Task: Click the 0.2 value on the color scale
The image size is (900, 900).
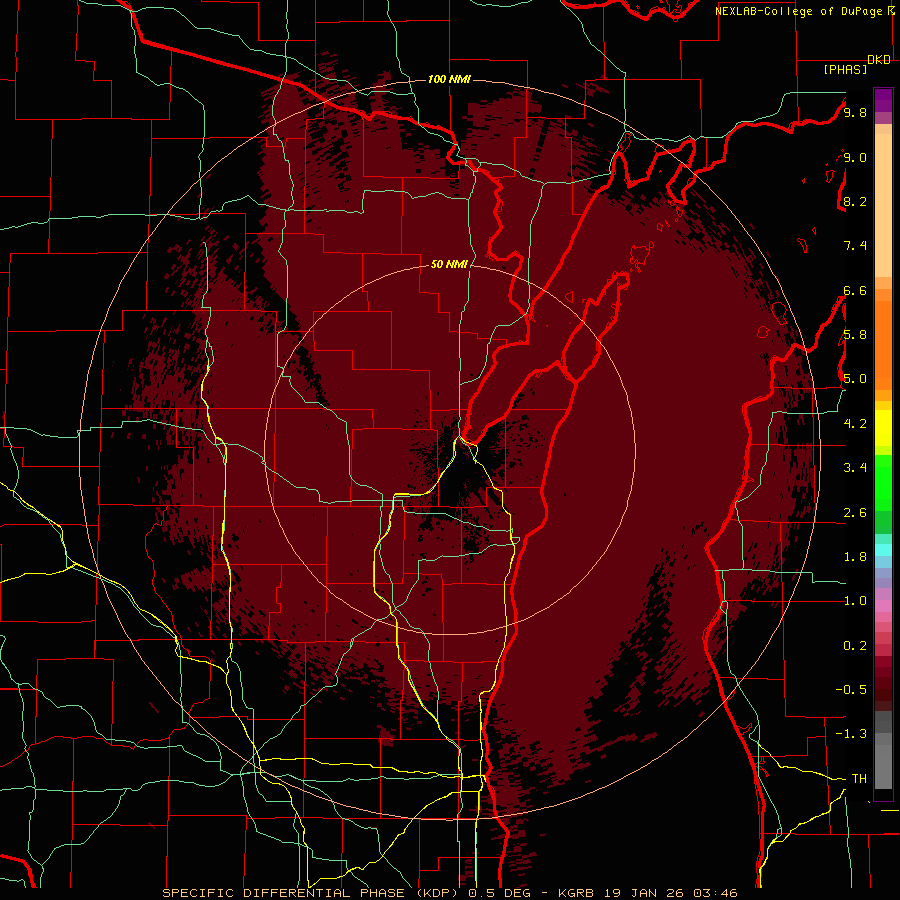Action: [855, 646]
